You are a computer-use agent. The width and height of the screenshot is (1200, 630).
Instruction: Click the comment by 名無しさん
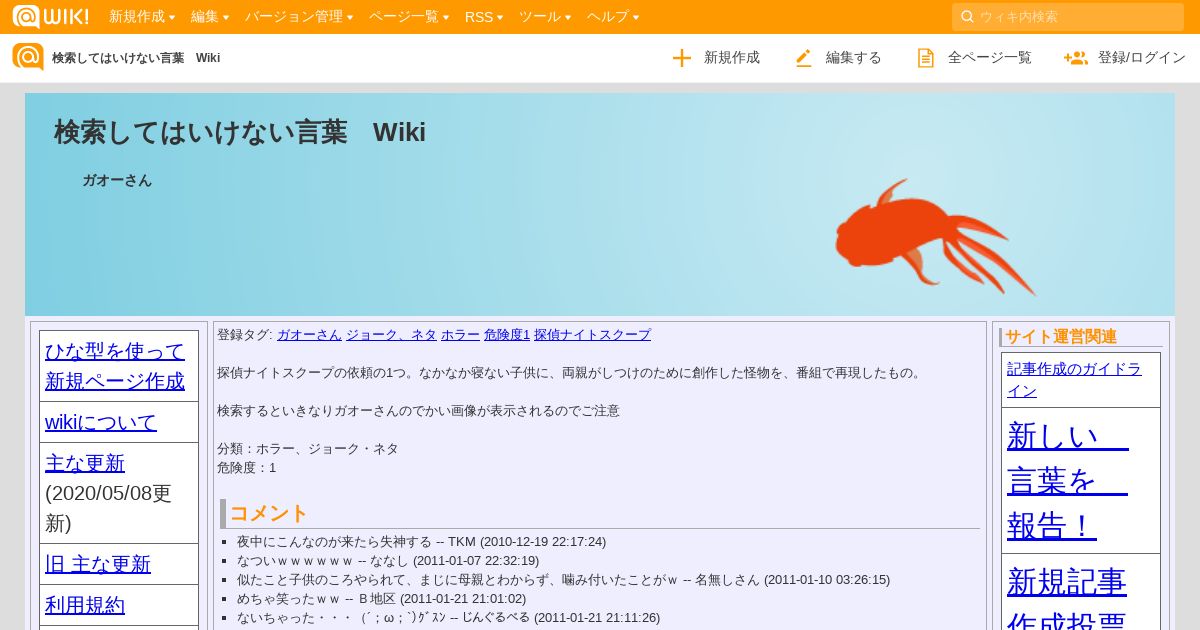pyautogui.click(x=563, y=580)
